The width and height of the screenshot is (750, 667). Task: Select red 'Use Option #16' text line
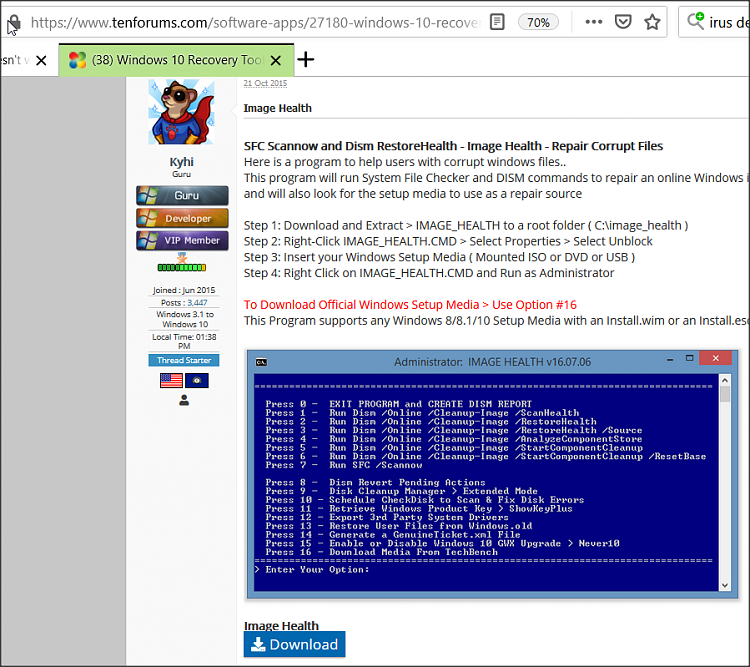[x=410, y=305]
